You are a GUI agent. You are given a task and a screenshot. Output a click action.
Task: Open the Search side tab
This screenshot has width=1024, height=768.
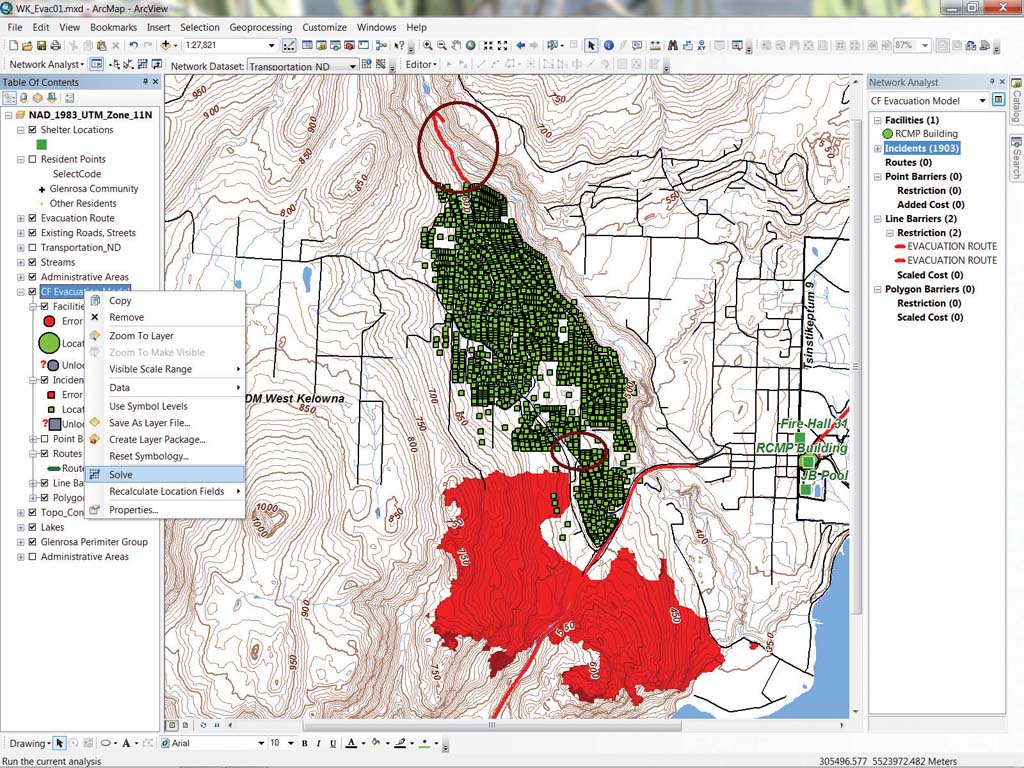pos(1016,158)
